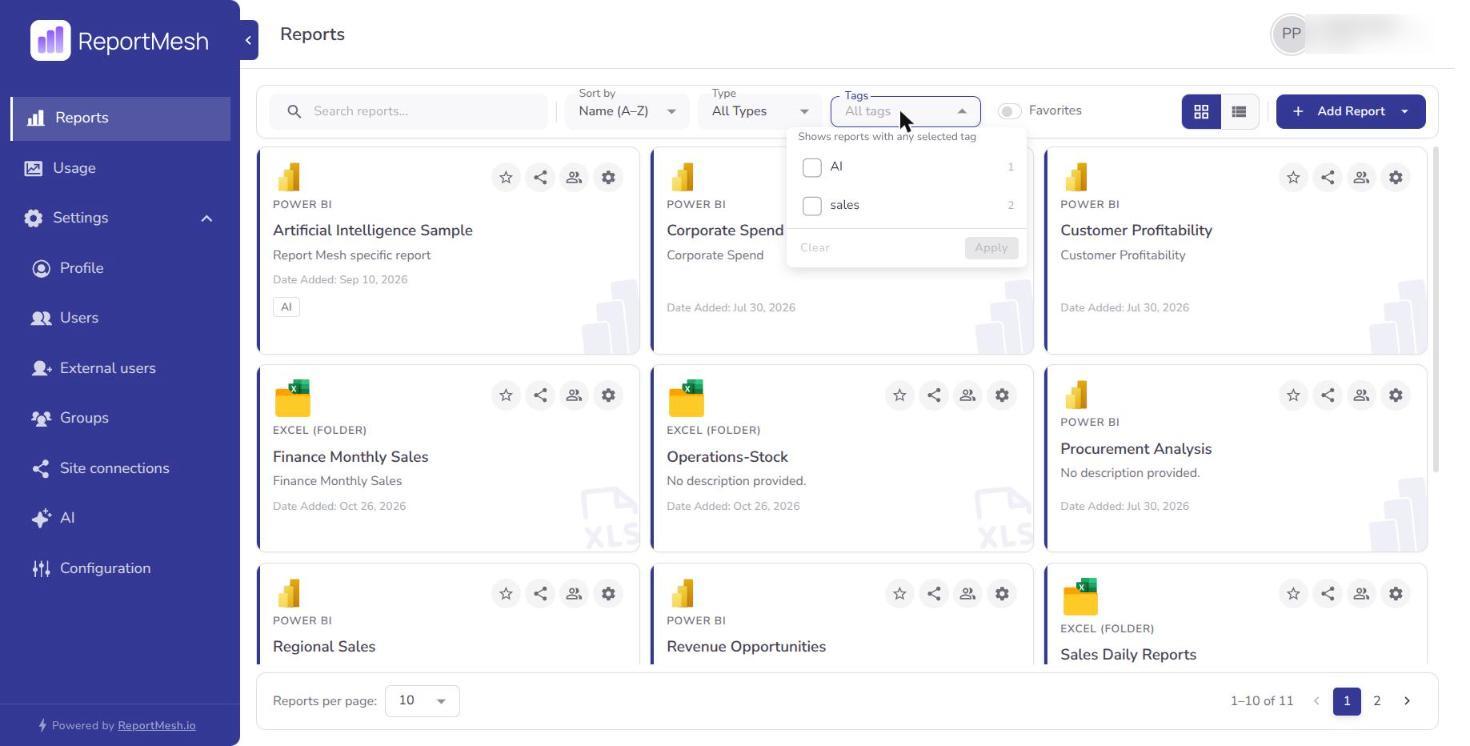Open the PP user avatar menu
1470x746 pixels.
point(1291,34)
